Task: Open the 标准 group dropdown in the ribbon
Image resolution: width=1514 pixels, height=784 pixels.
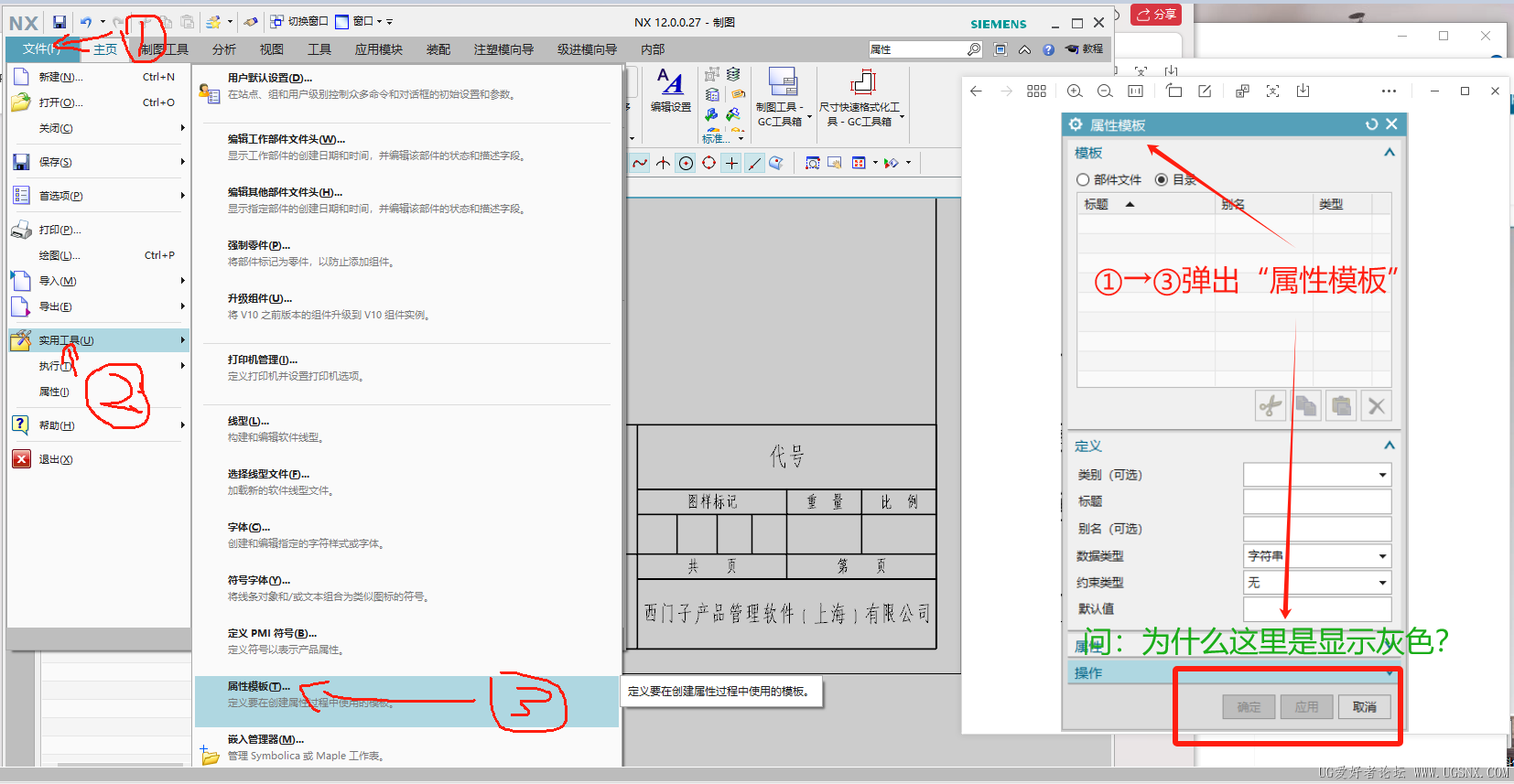Action: point(741,139)
